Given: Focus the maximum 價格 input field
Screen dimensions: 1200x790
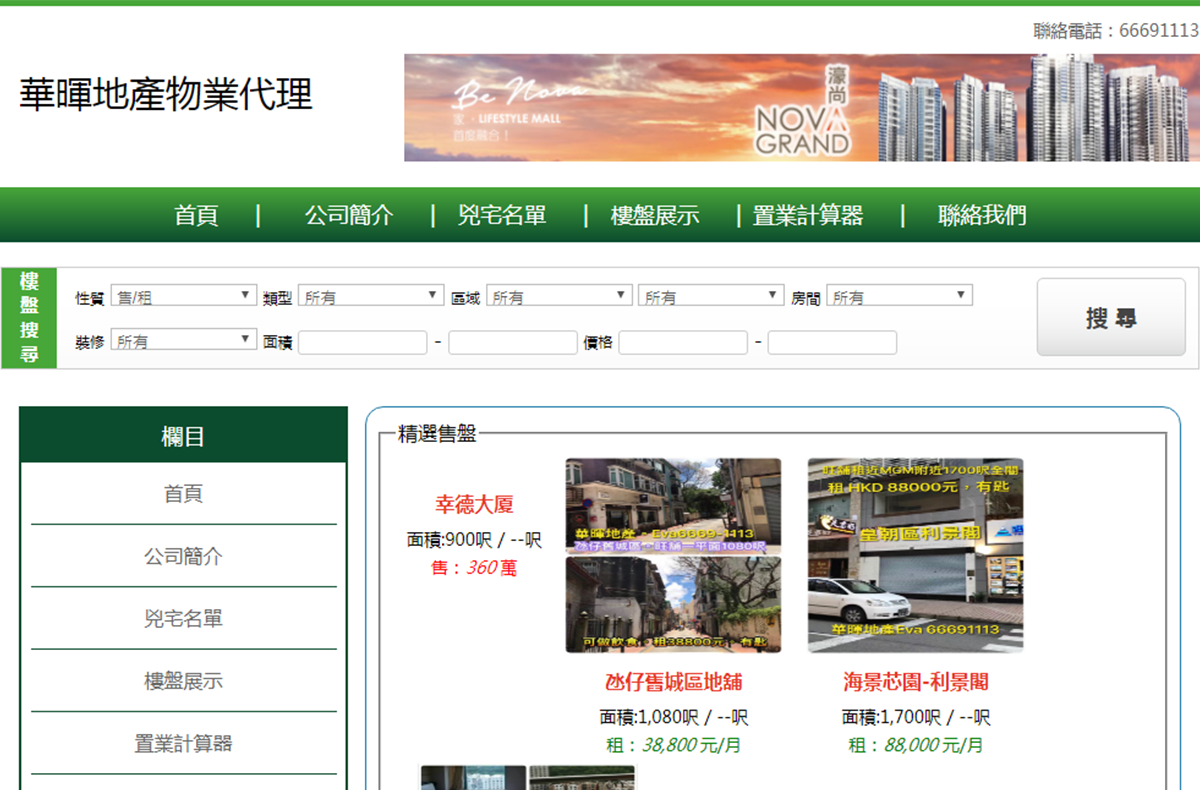Looking at the screenshot, I should point(833,342).
